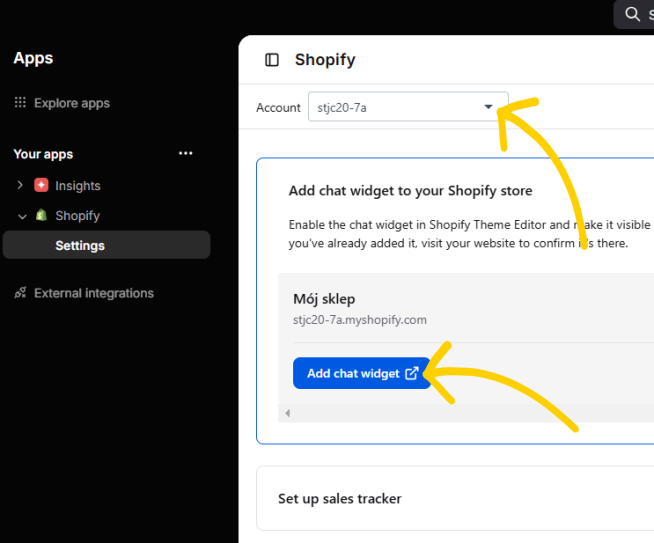654x543 pixels.
Task: Open Explore apps
Action: (x=72, y=103)
